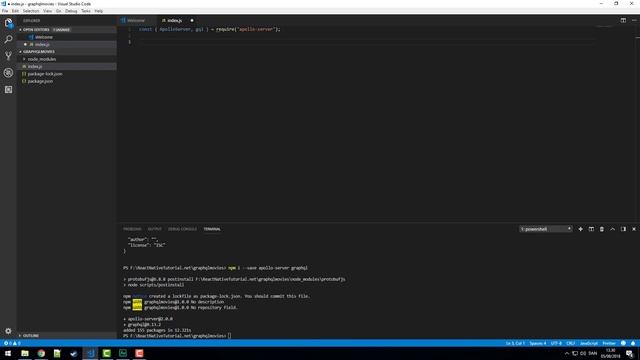Open the Search view in activity bar
The width and height of the screenshot is (640, 360).
8,40
